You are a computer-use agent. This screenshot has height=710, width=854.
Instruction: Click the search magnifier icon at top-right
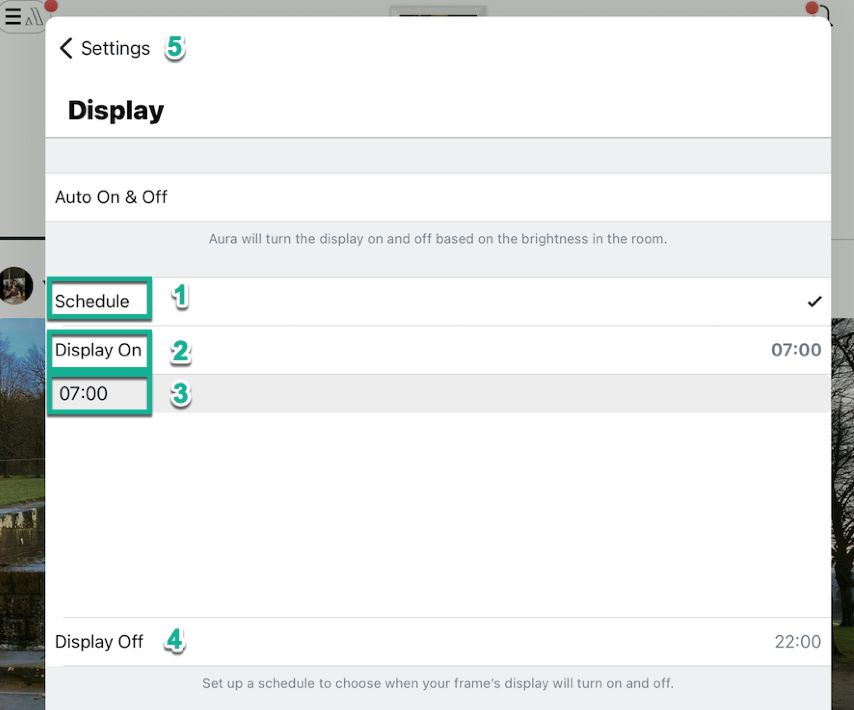[824, 14]
